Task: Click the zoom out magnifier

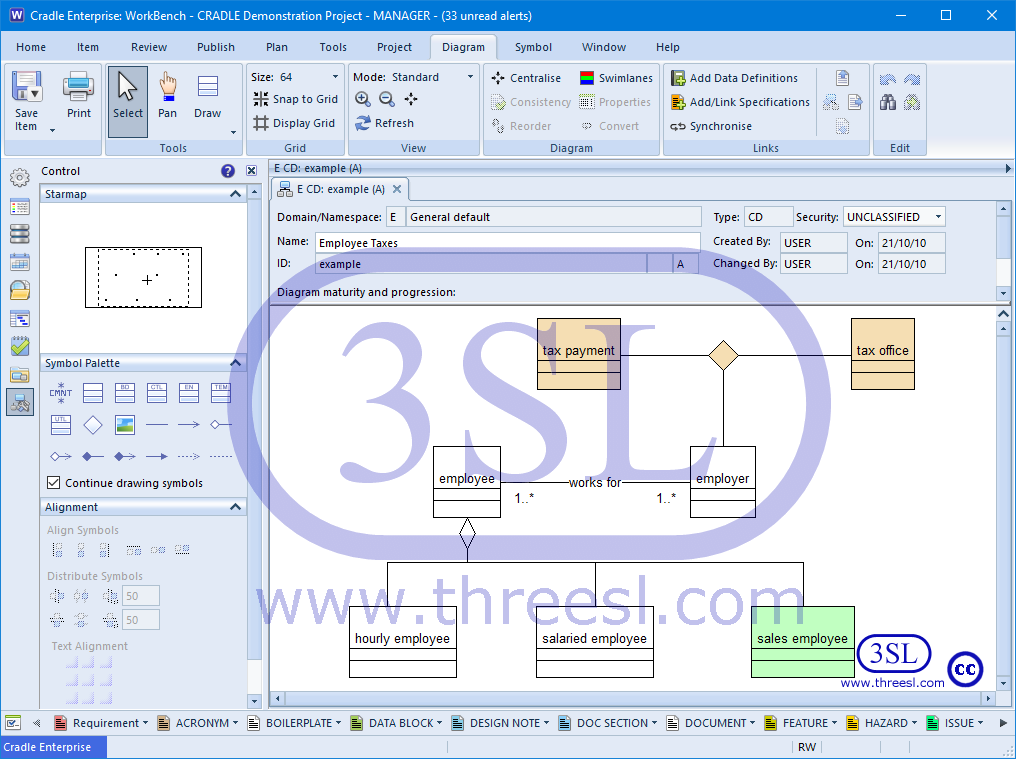Action: 387,99
